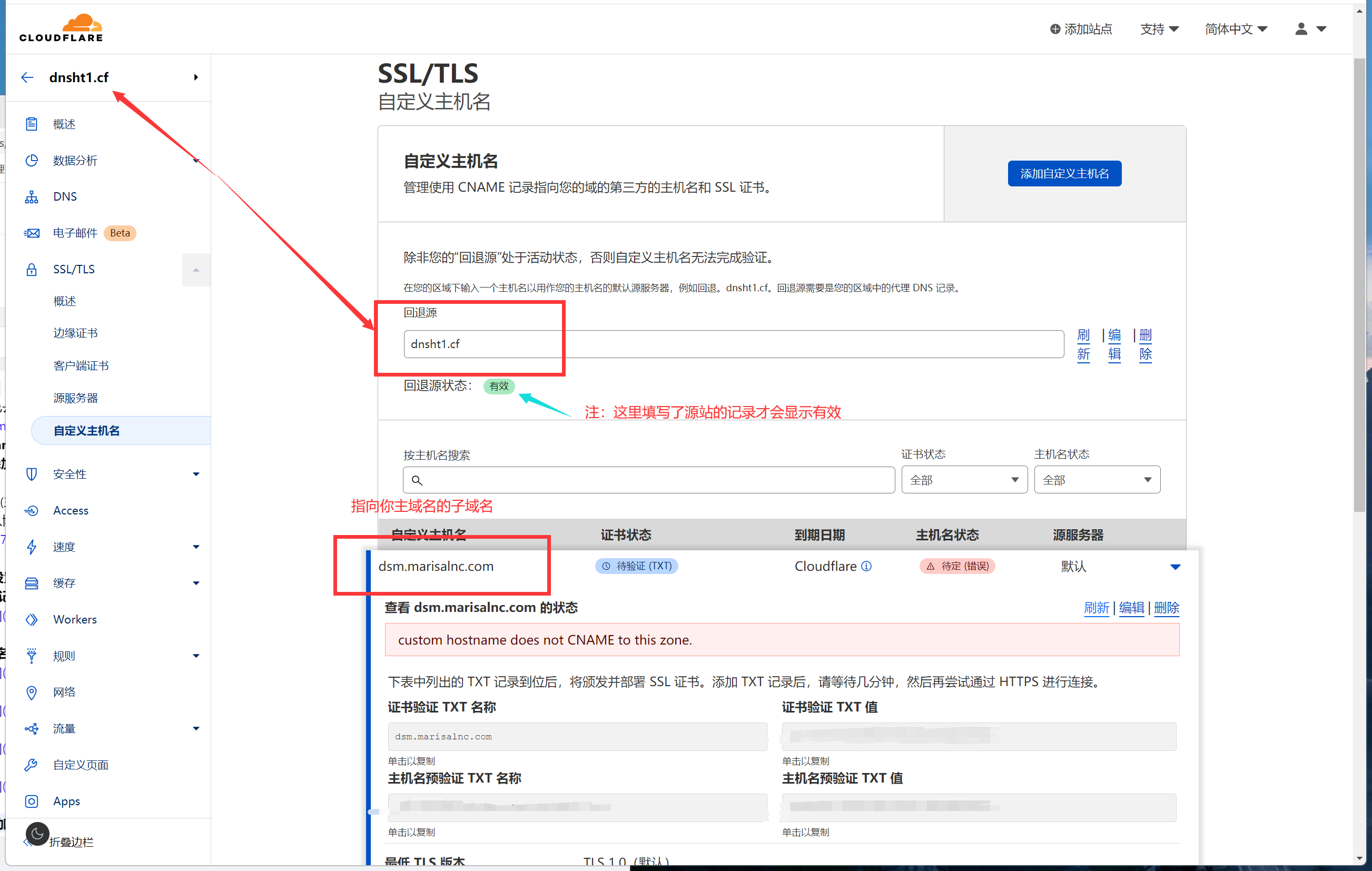Click the info icon next to Cloudflare
This screenshot has height=871, width=1372.
(866, 566)
